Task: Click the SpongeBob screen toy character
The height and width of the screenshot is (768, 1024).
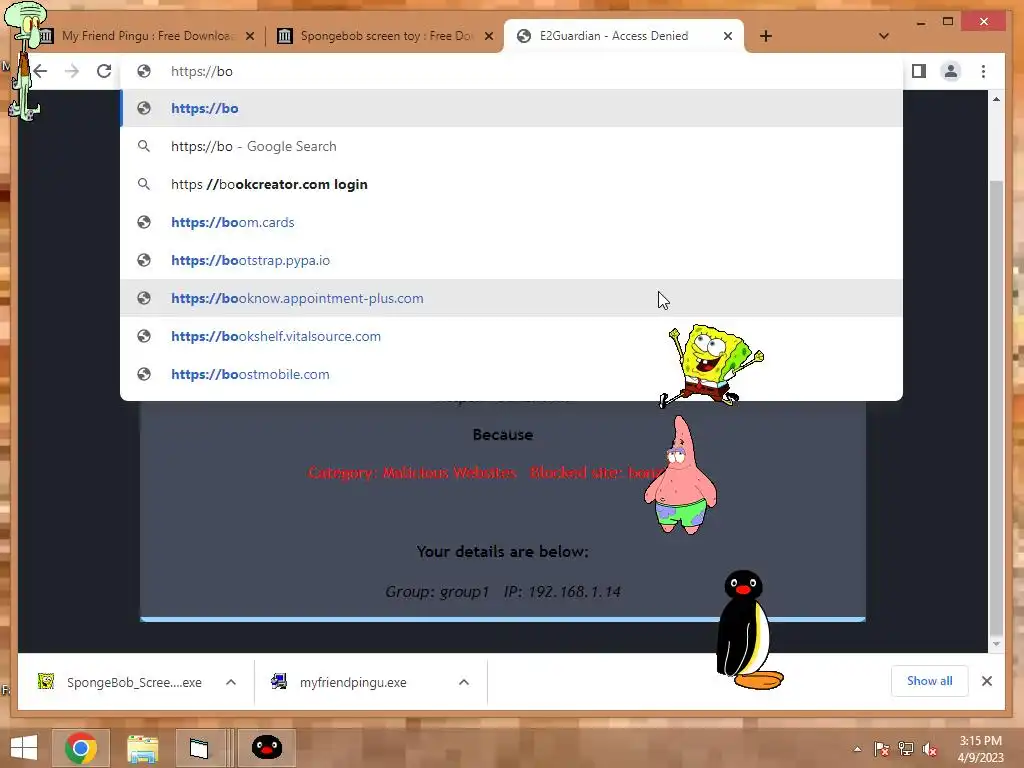Action: tap(712, 366)
